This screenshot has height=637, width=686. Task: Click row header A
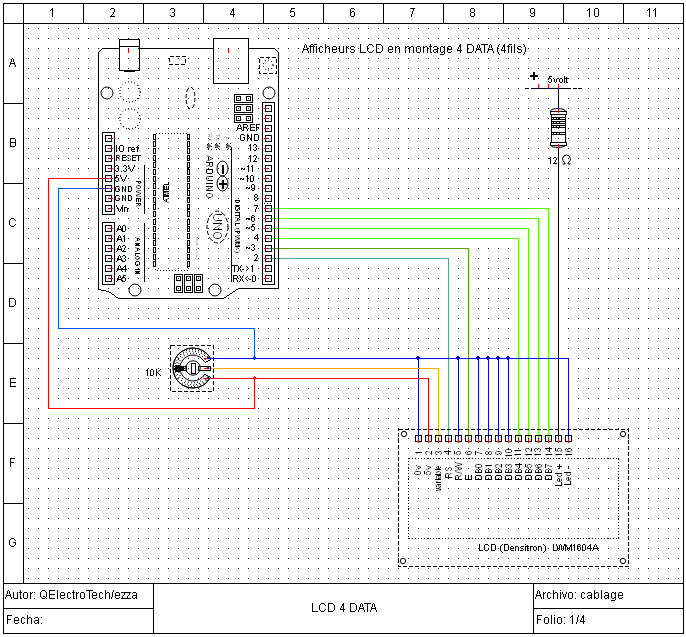tap(13, 63)
